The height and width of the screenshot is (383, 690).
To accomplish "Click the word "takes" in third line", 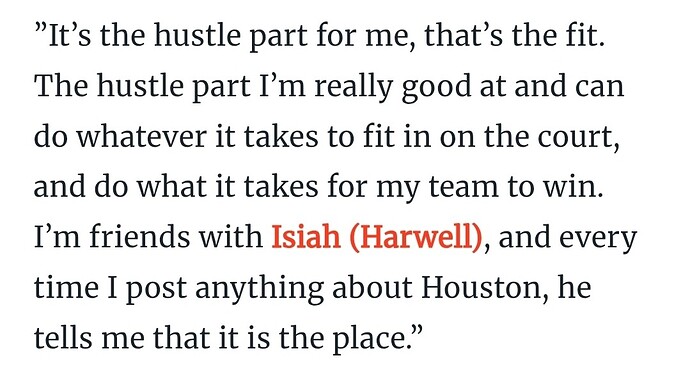I will pos(281,136).
